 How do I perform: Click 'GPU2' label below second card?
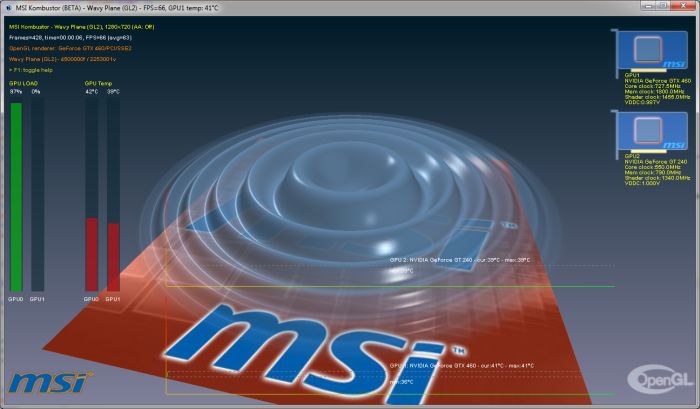632,156
